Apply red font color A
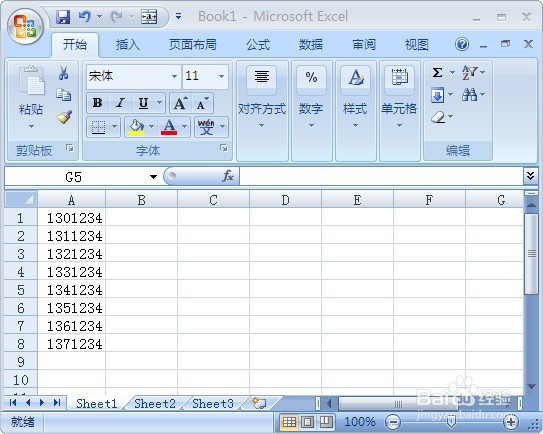 pos(169,127)
